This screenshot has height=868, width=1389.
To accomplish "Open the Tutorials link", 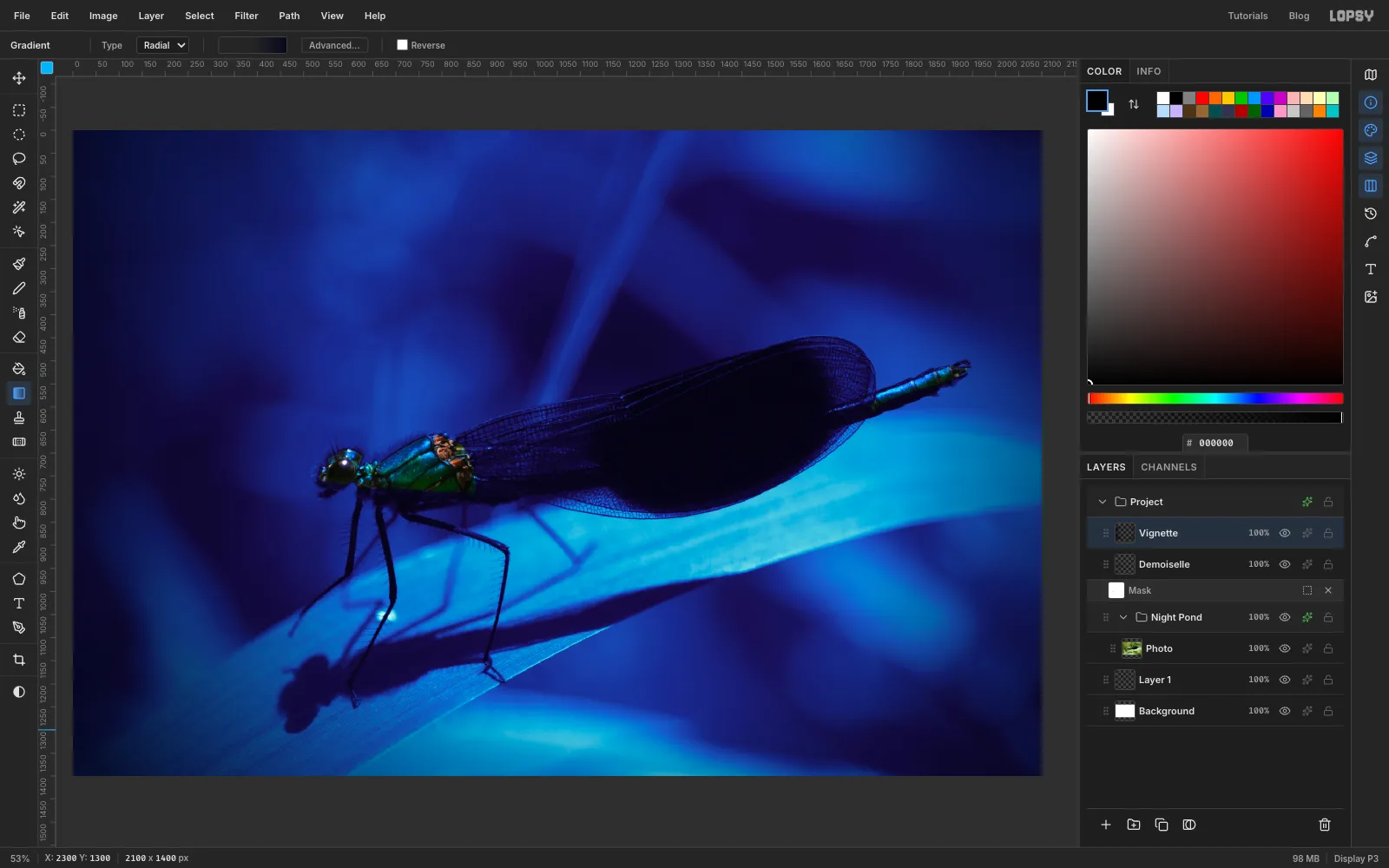I will [x=1247, y=16].
